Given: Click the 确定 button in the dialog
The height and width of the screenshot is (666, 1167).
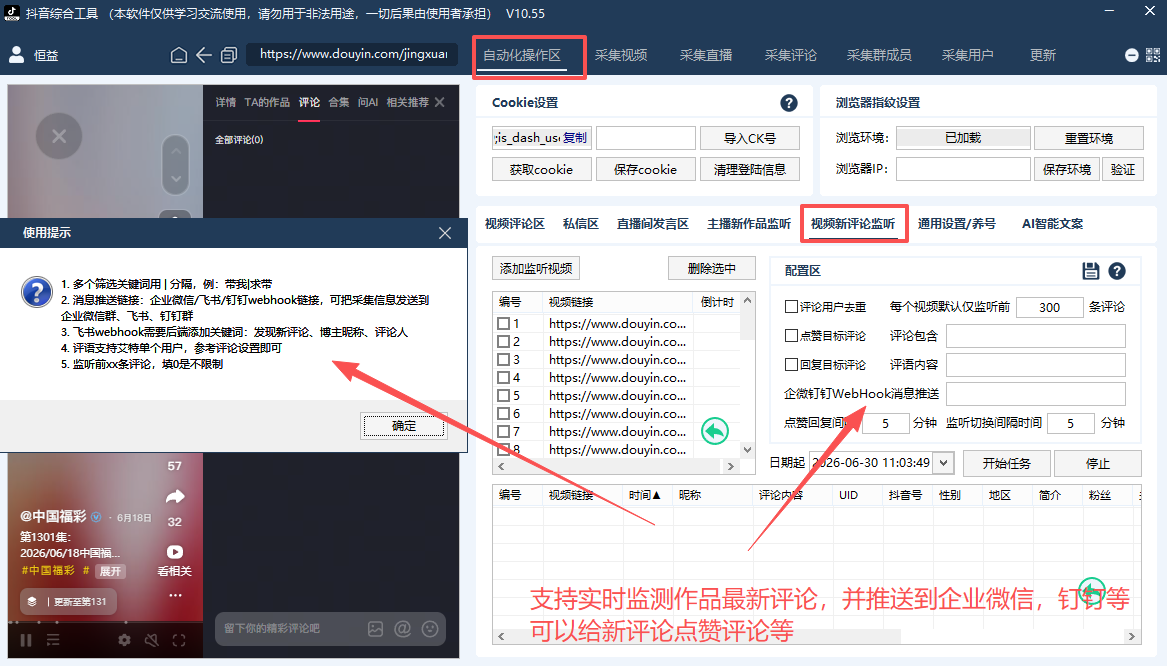Looking at the screenshot, I should pyautogui.click(x=404, y=426).
